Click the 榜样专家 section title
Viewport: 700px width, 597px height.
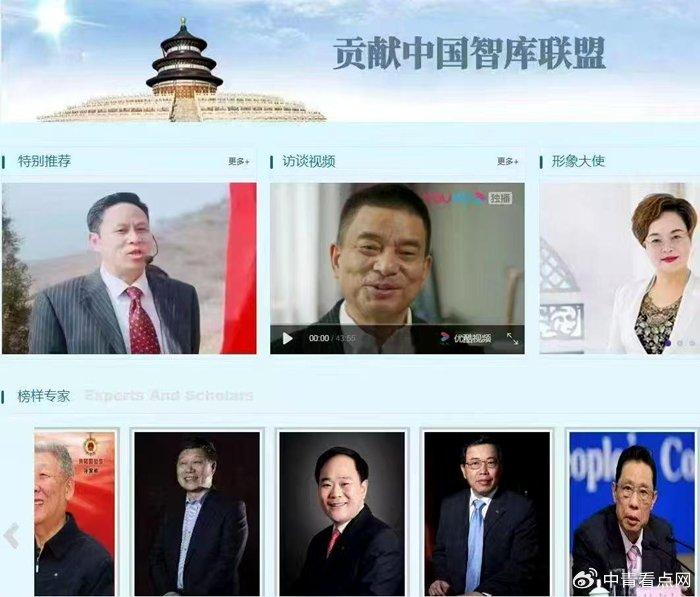(44, 396)
